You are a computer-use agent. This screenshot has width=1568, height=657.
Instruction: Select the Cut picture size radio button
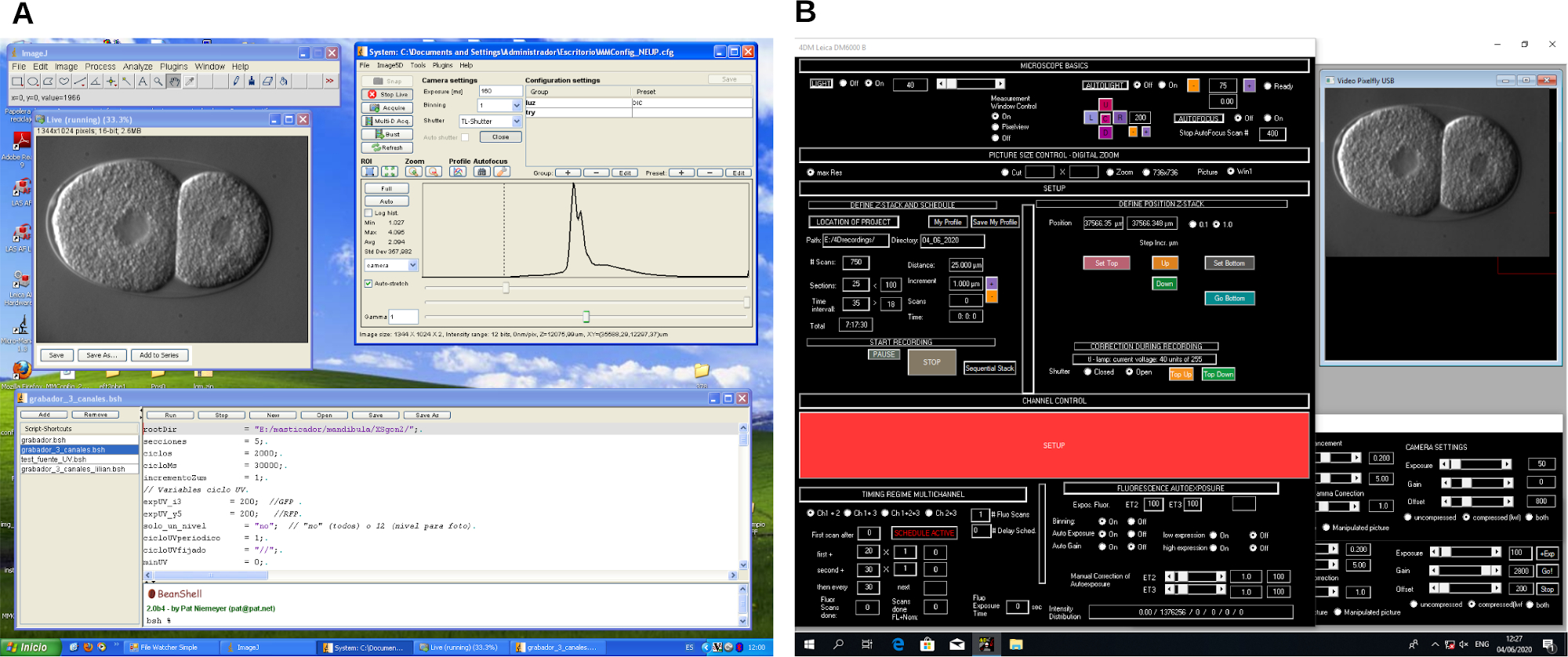point(1005,172)
